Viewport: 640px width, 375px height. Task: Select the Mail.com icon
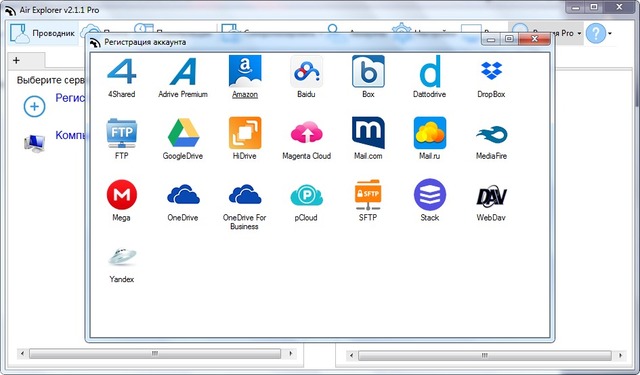[x=368, y=133]
